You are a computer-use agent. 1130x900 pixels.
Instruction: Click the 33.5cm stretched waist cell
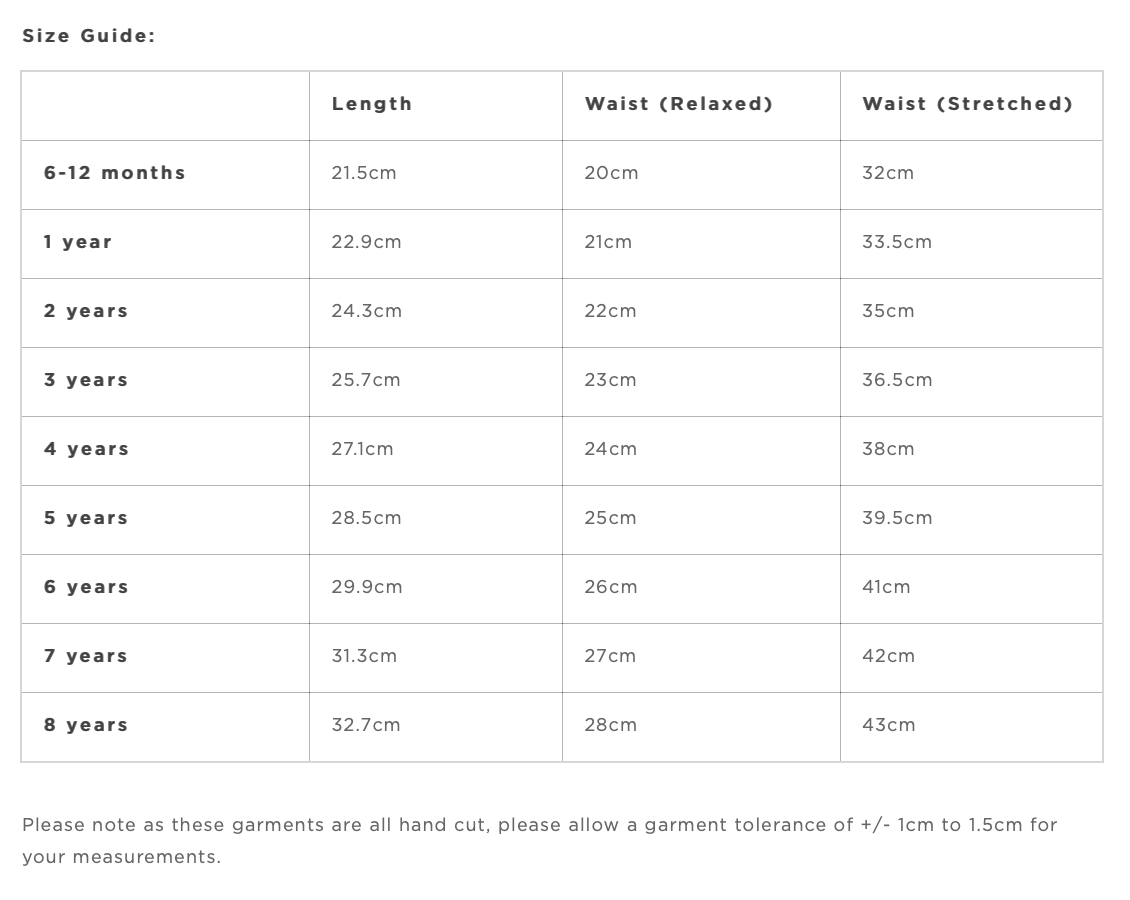point(897,242)
